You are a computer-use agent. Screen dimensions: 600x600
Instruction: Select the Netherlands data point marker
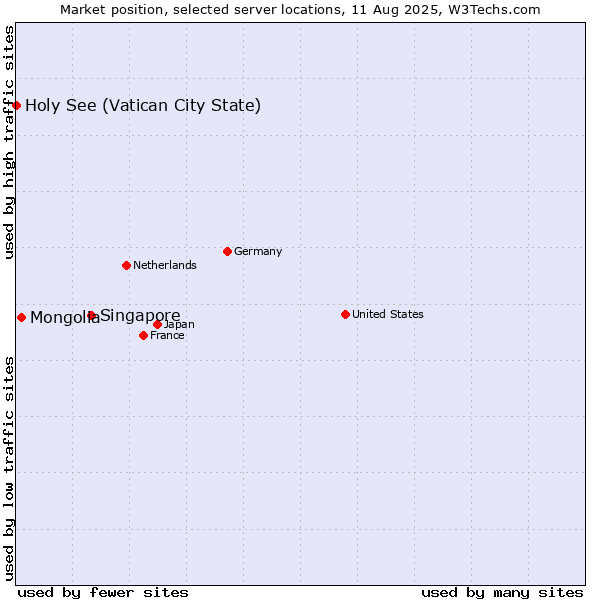[x=126, y=265]
